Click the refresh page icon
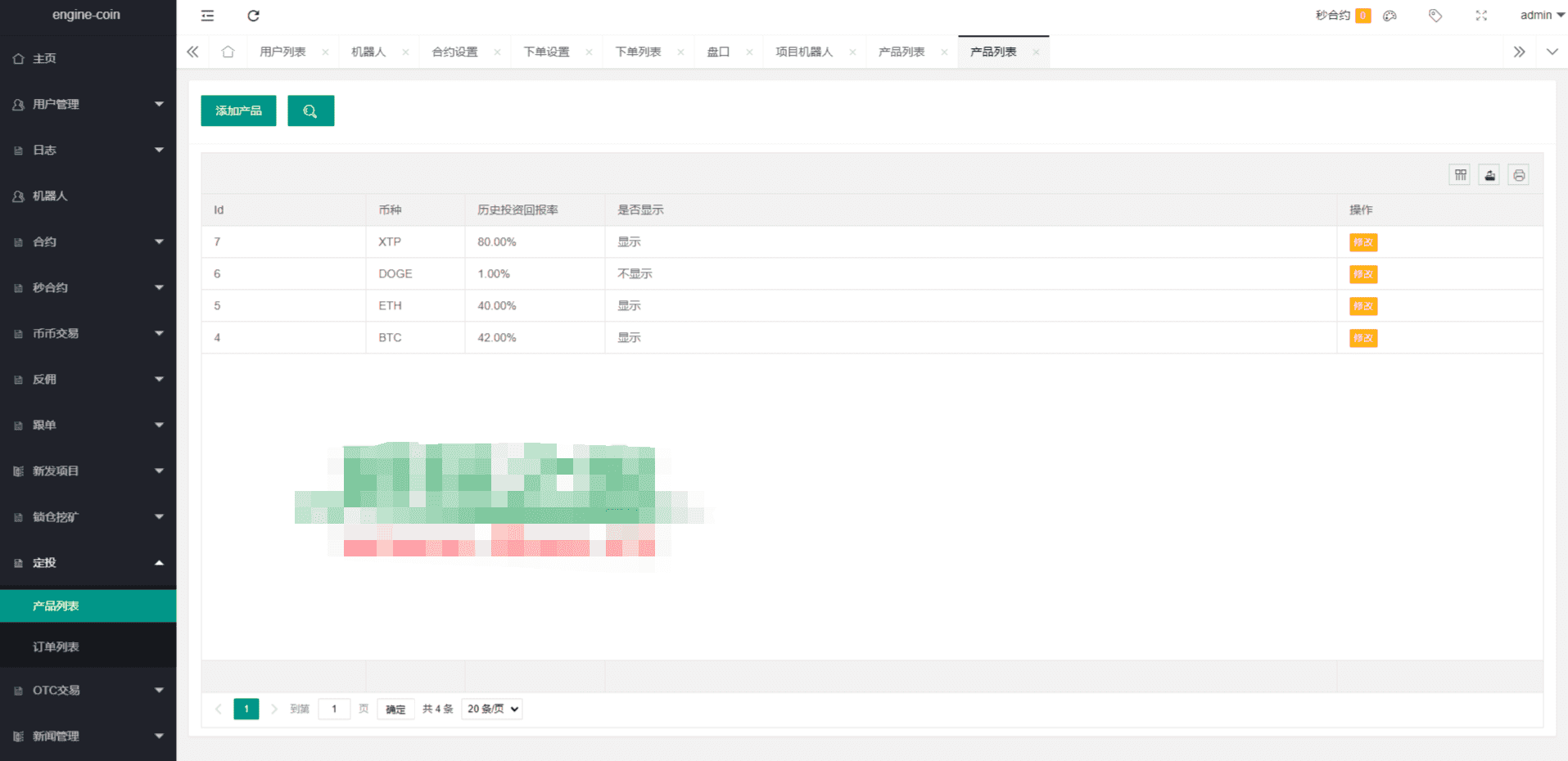Image resolution: width=1568 pixels, height=761 pixels. pyautogui.click(x=254, y=16)
